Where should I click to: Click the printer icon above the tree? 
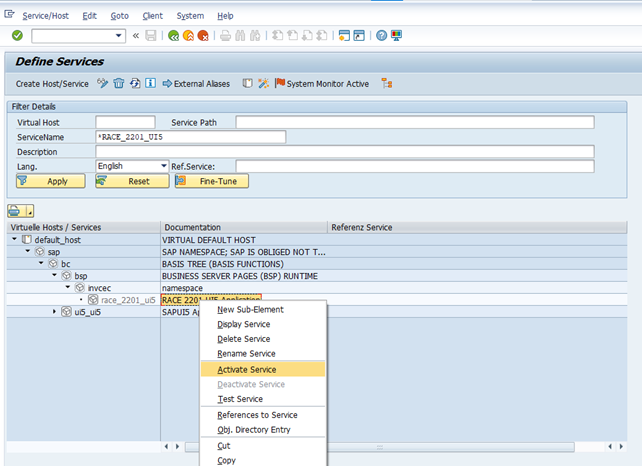[x=15, y=210]
